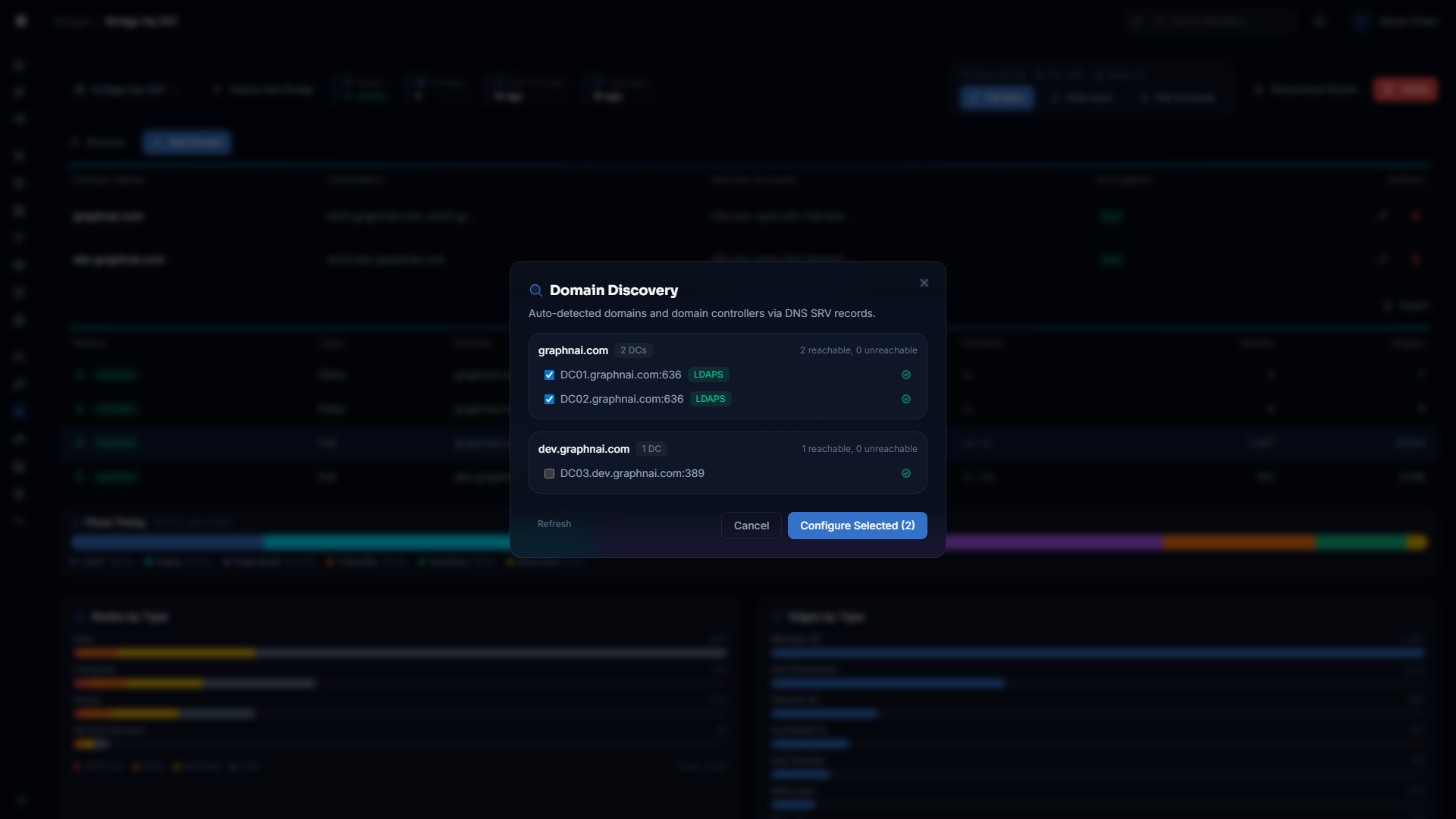Click the search icon in the top bar
This screenshot has height=819, width=1456.
1137,20
